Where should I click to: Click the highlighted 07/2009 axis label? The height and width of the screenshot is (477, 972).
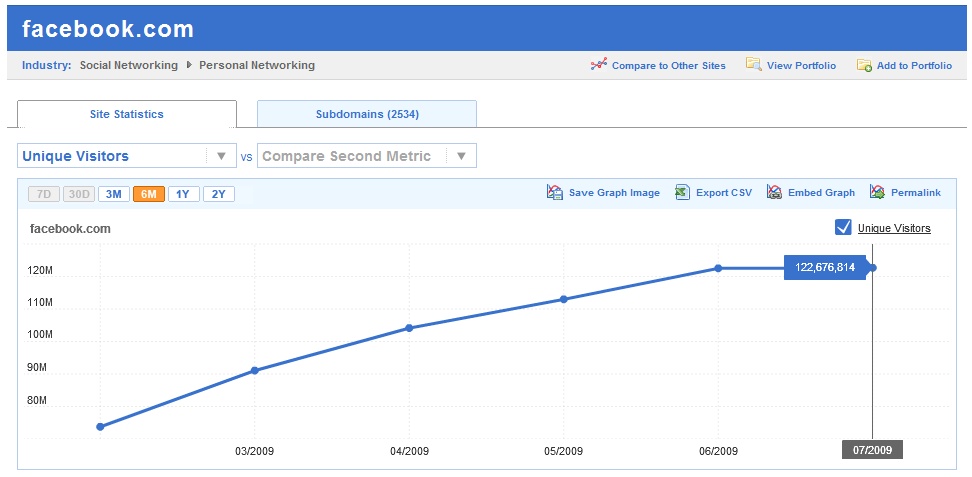pyautogui.click(x=872, y=450)
